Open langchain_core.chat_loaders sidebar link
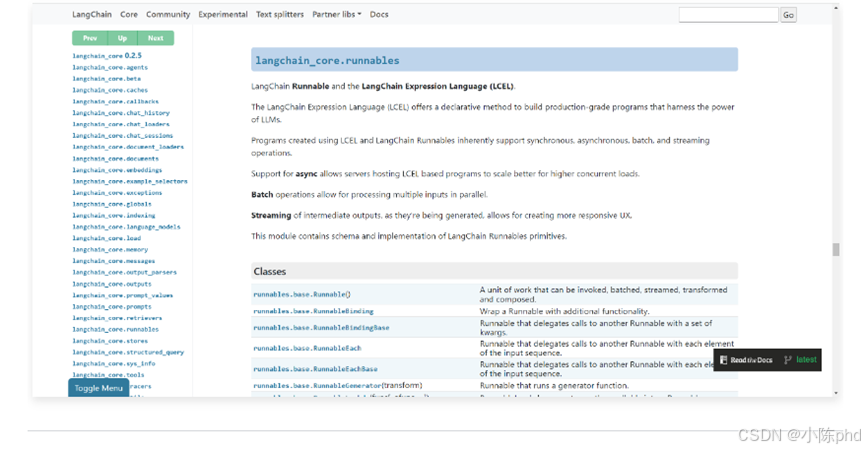This screenshot has height=450, width=865. point(121,124)
